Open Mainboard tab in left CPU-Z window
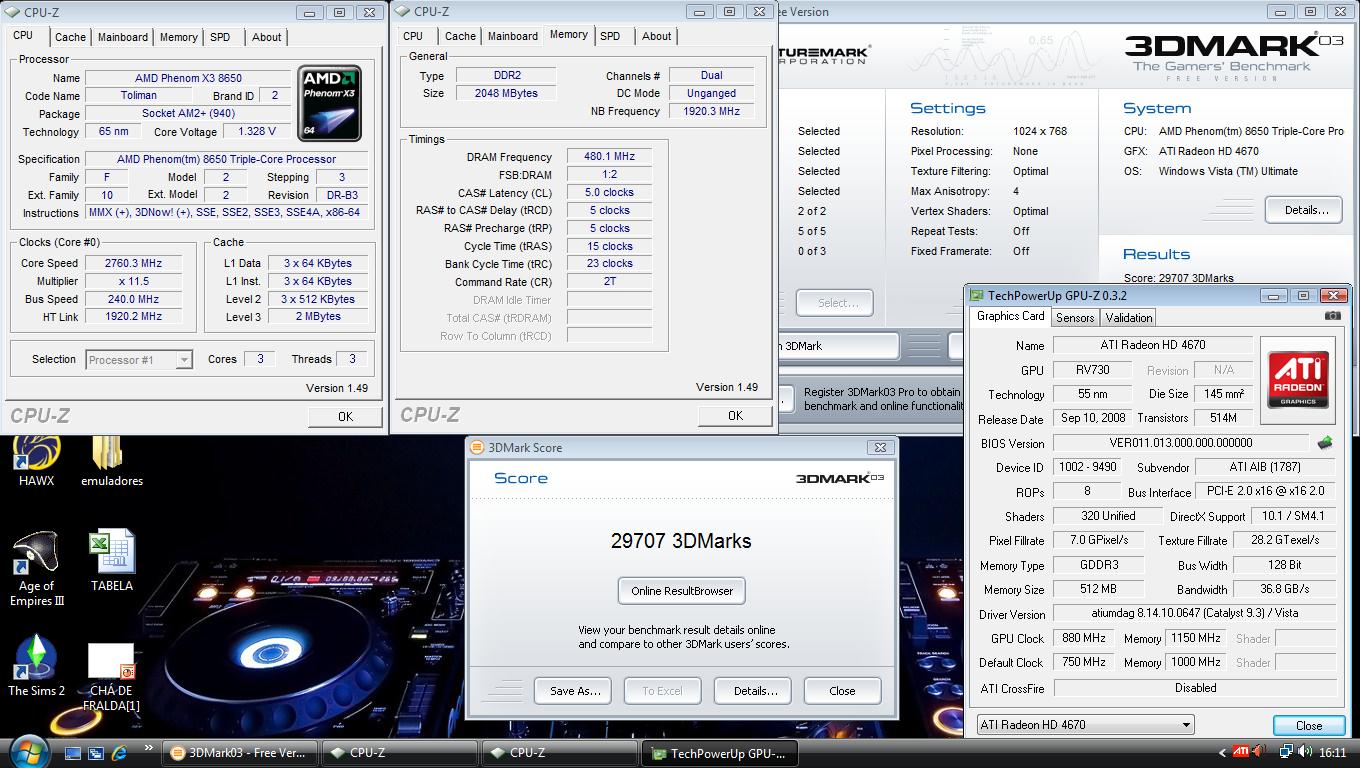Viewport: 1360px width, 768px height. pyautogui.click(x=123, y=37)
